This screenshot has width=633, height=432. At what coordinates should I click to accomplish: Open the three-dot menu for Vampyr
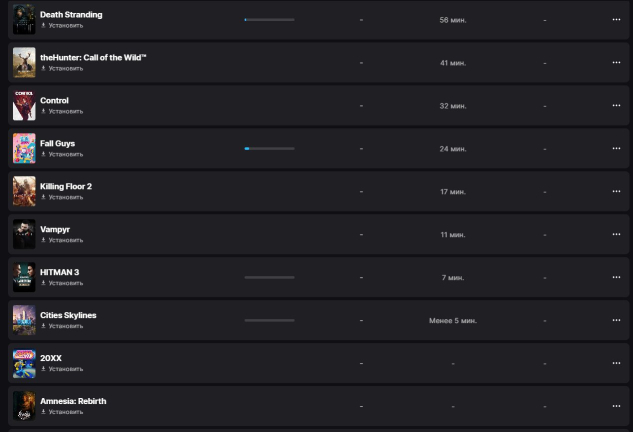(616, 234)
